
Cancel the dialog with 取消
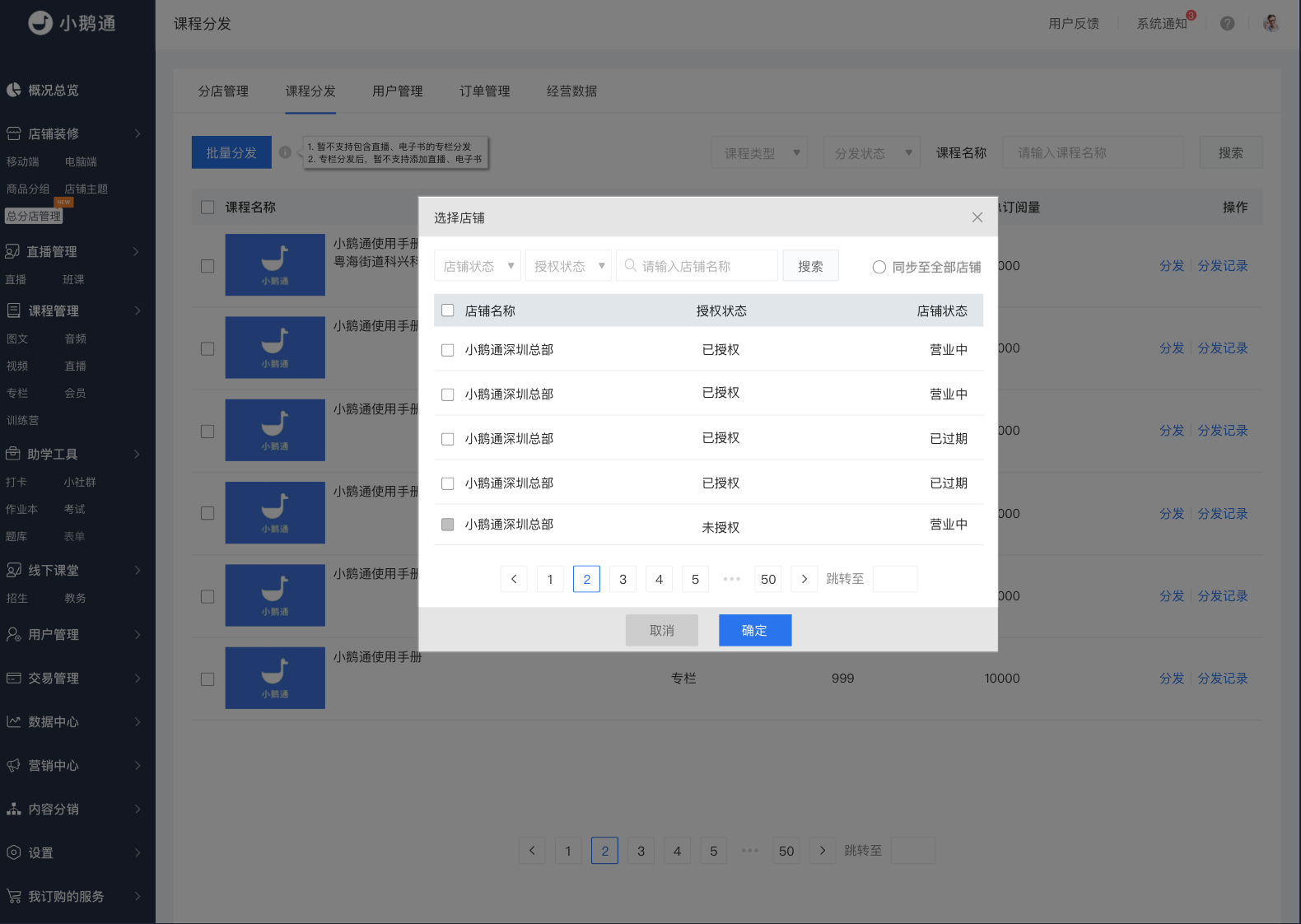(662, 630)
